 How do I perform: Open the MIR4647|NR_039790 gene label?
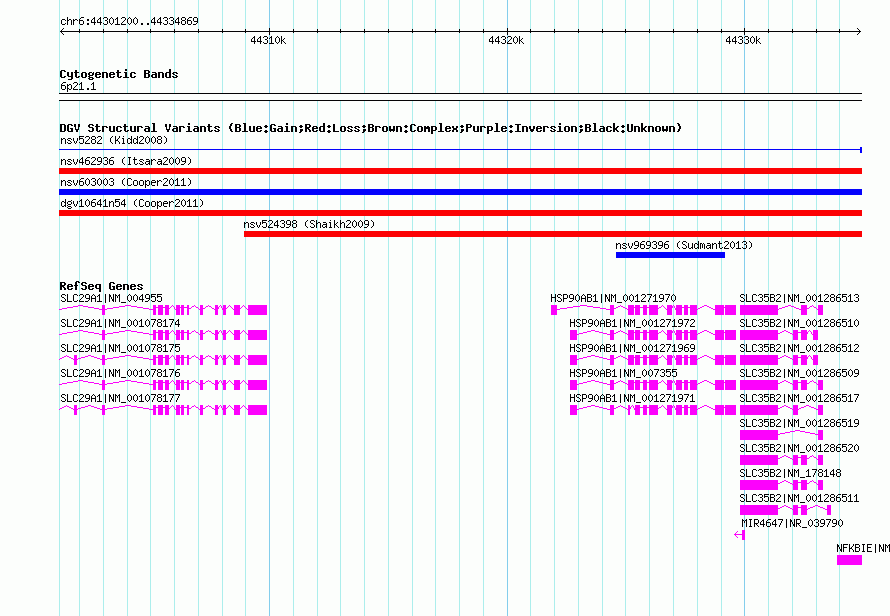click(x=792, y=523)
